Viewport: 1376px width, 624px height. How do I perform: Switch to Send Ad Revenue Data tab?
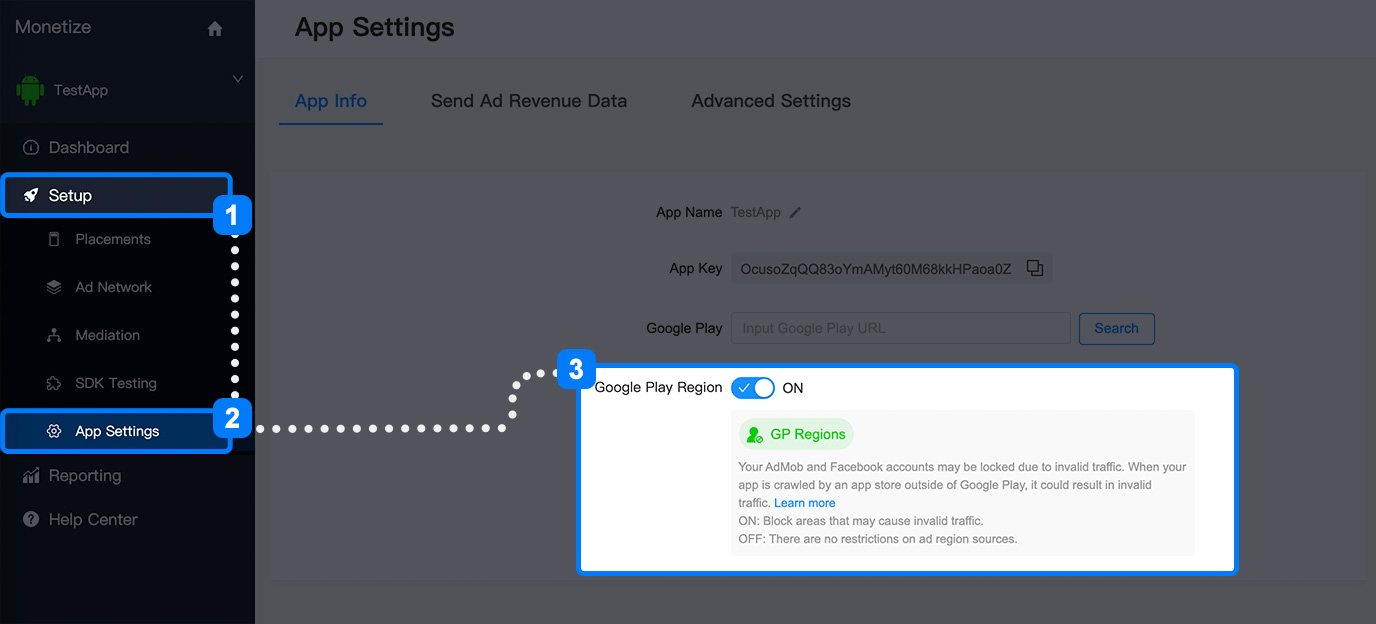click(x=529, y=101)
